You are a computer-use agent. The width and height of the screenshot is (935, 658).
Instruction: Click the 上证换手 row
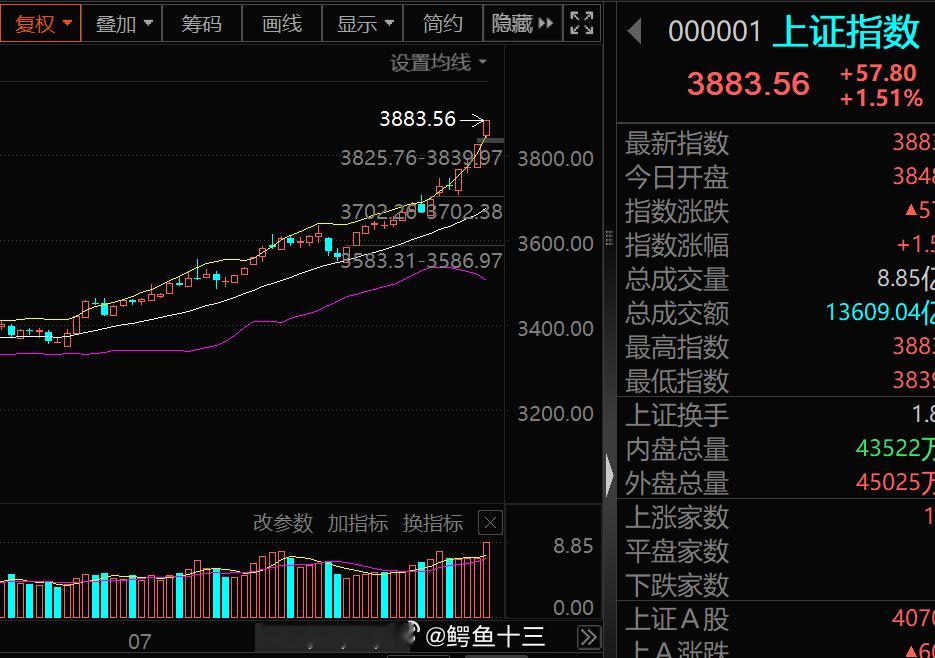coord(776,415)
